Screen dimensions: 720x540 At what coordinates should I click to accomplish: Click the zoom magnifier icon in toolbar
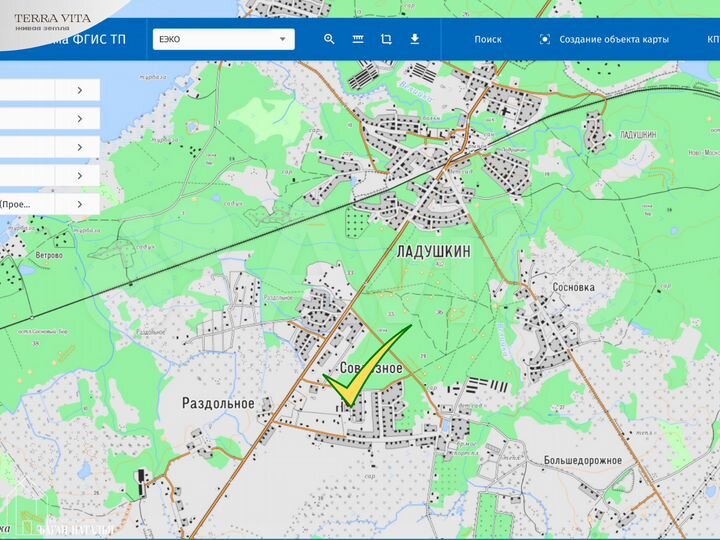click(330, 40)
